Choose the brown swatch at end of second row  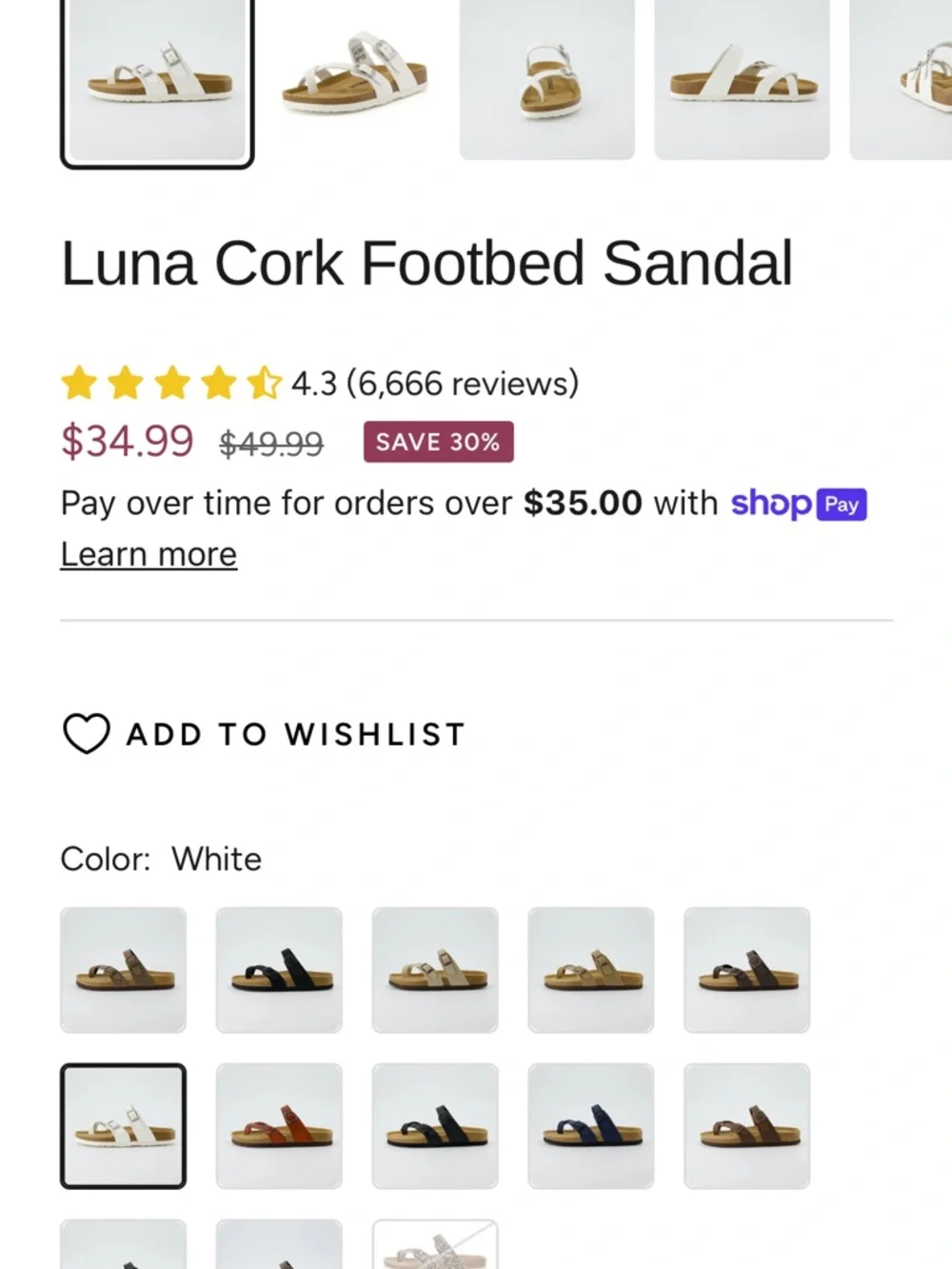pos(747,1126)
